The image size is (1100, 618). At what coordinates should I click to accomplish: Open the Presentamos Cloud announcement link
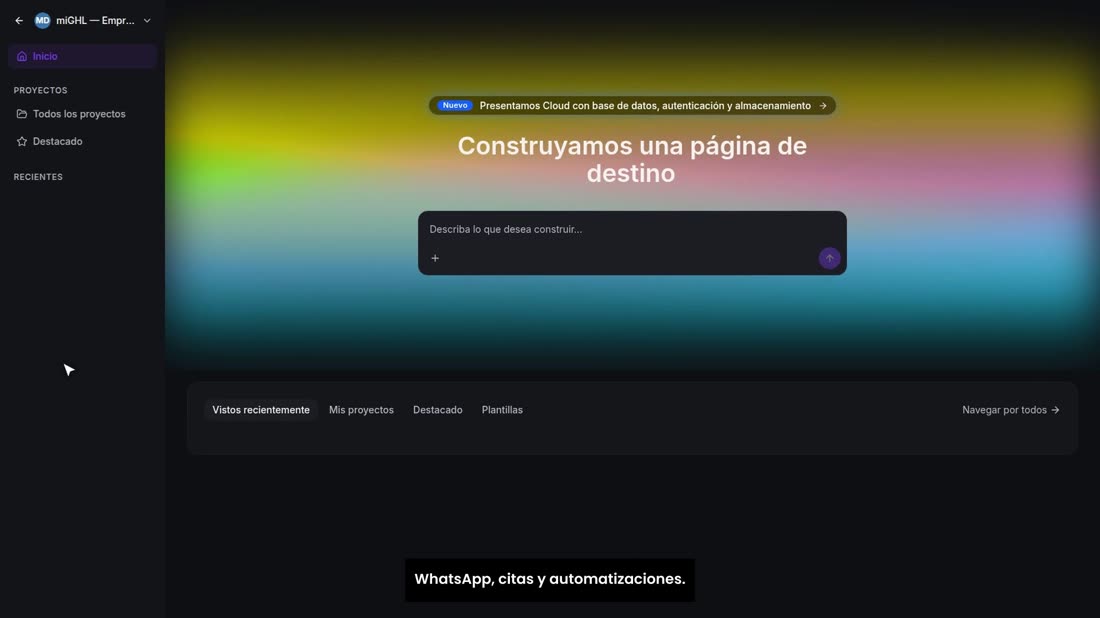tap(632, 106)
